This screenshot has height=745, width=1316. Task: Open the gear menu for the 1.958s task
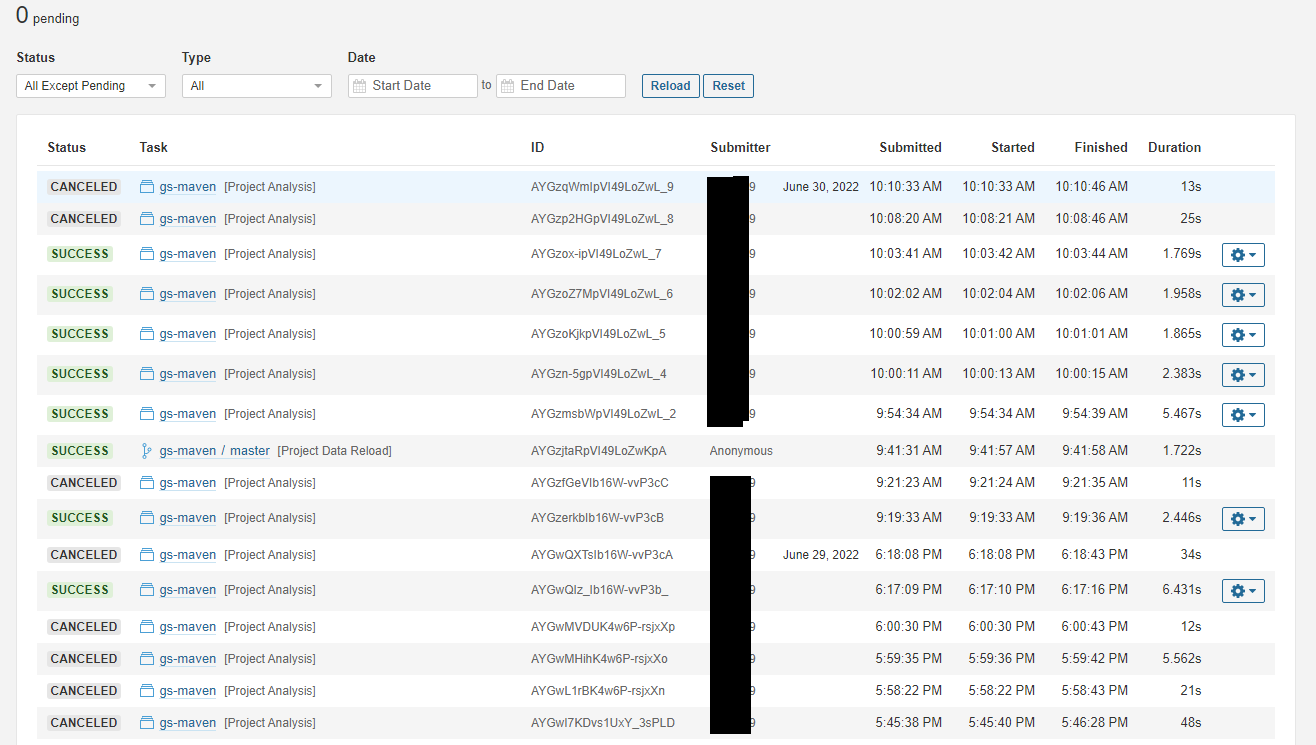(1243, 295)
